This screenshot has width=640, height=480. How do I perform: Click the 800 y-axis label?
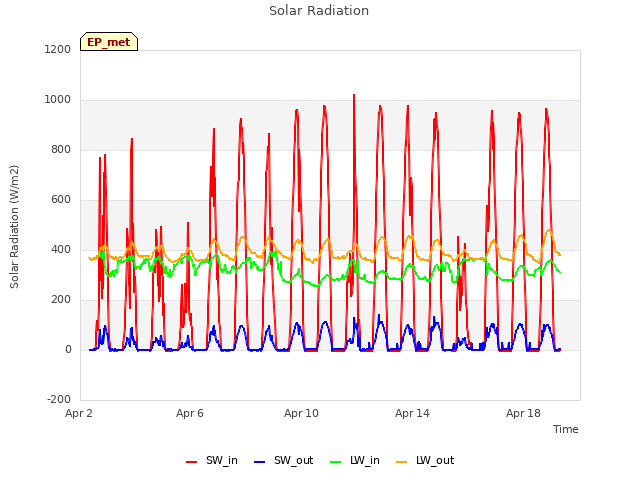tap(61, 149)
